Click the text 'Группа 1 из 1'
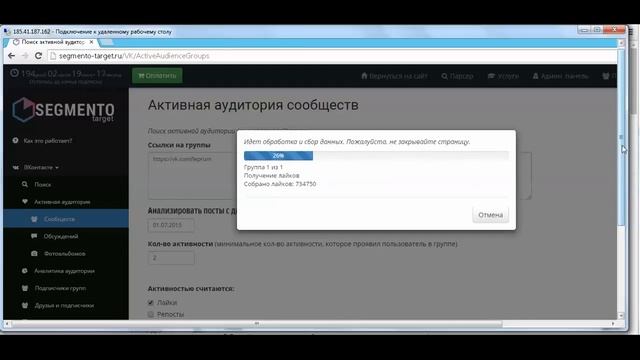The height and width of the screenshot is (360, 640). point(263,167)
